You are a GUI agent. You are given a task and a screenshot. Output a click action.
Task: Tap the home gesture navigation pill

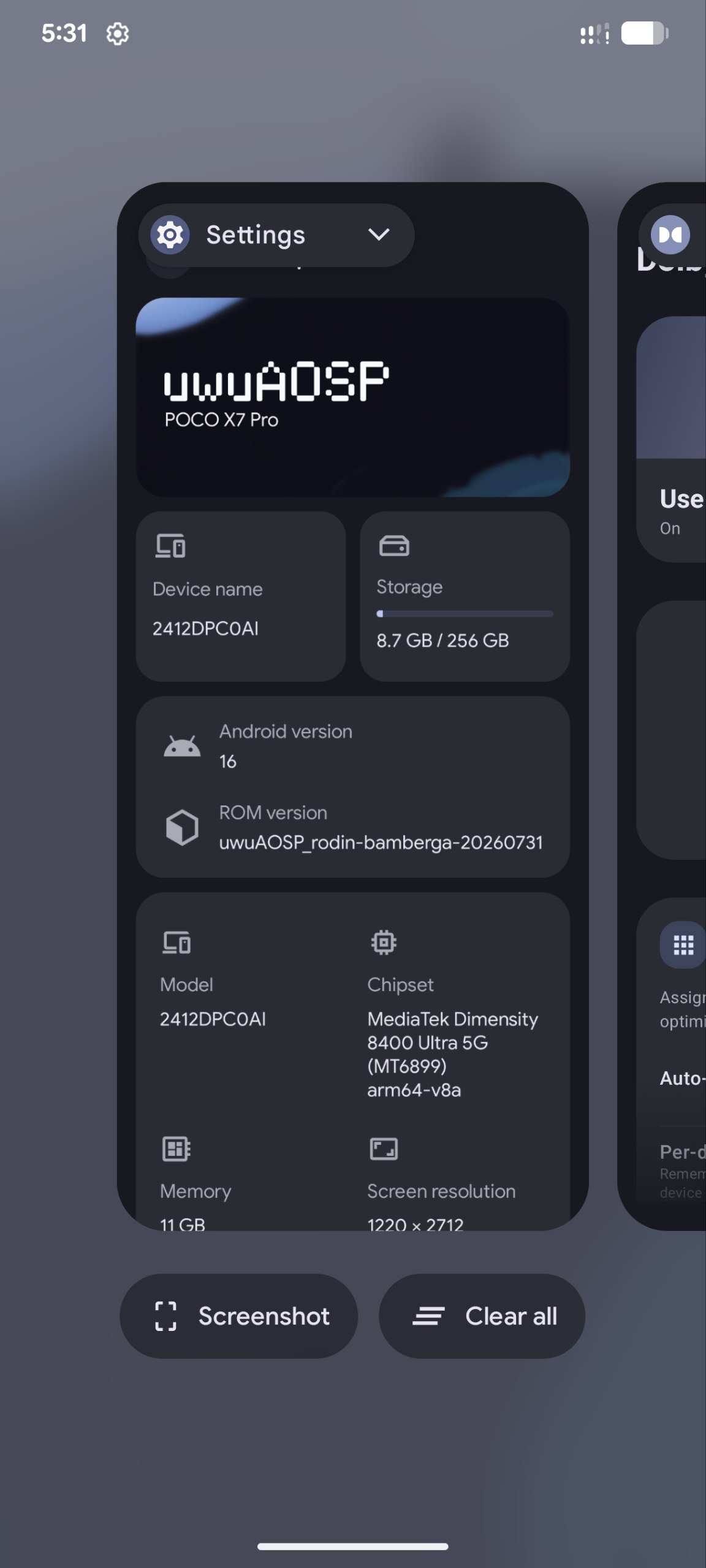tap(353, 1547)
